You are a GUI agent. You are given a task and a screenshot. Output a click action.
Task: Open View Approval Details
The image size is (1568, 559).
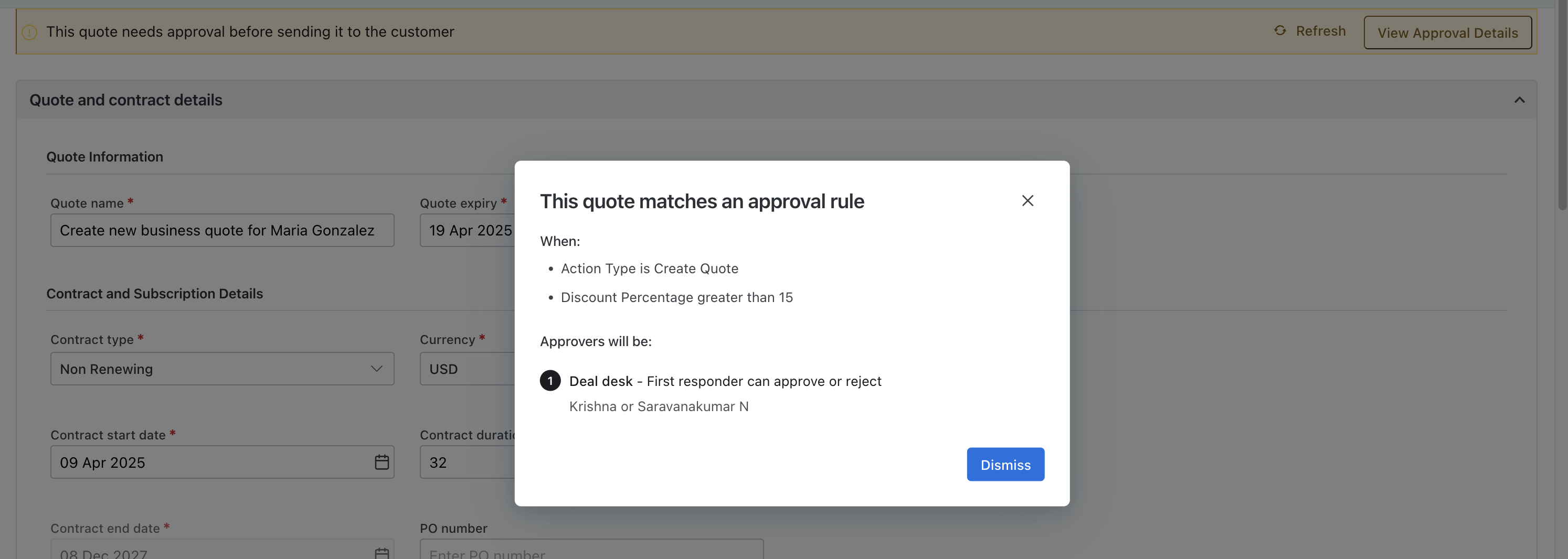click(x=1447, y=33)
